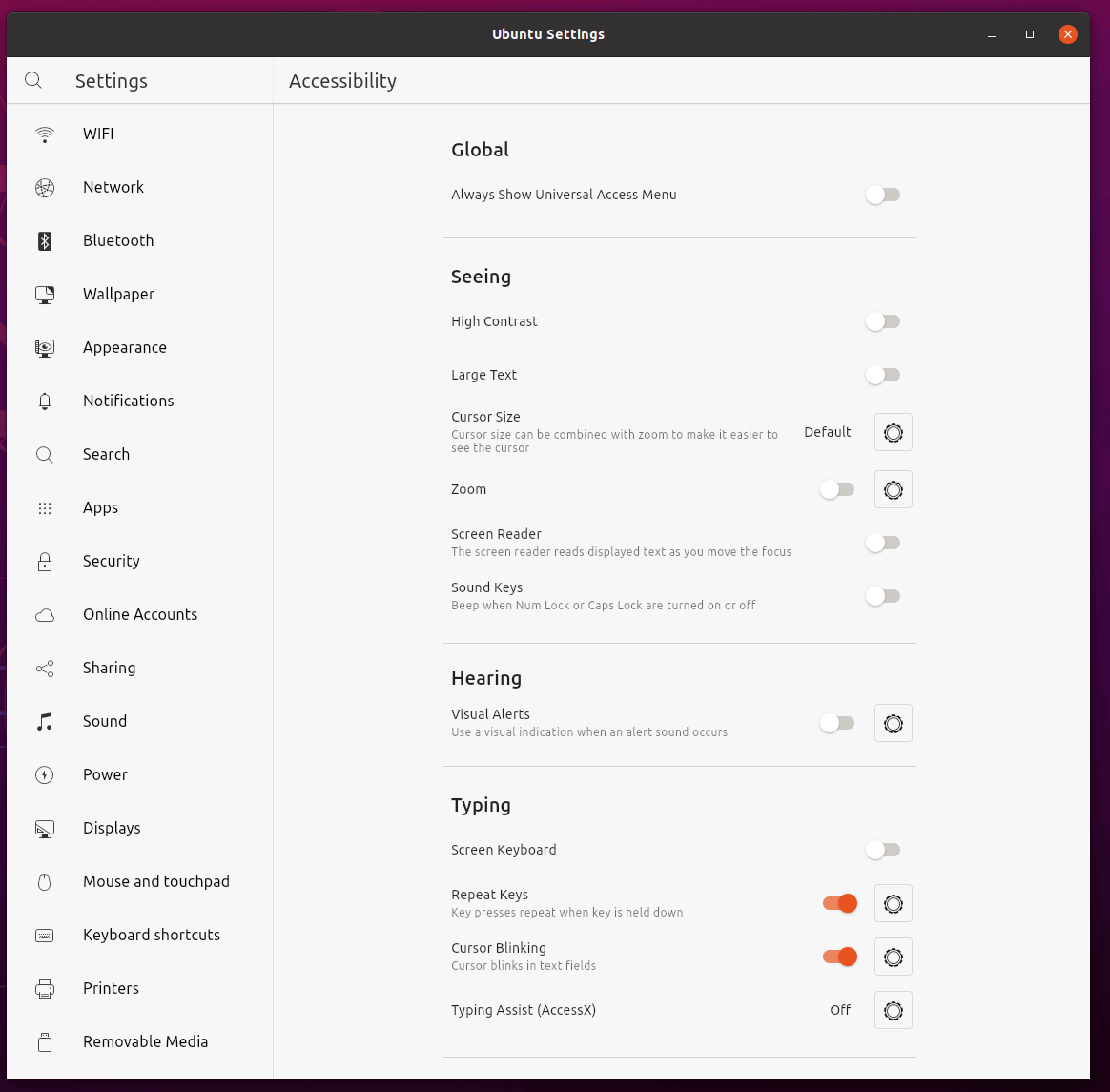Click 'Beep when Num Lock or Caps Lock' description
This screenshot has height=1092, width=1110.
tap(603, 606)
